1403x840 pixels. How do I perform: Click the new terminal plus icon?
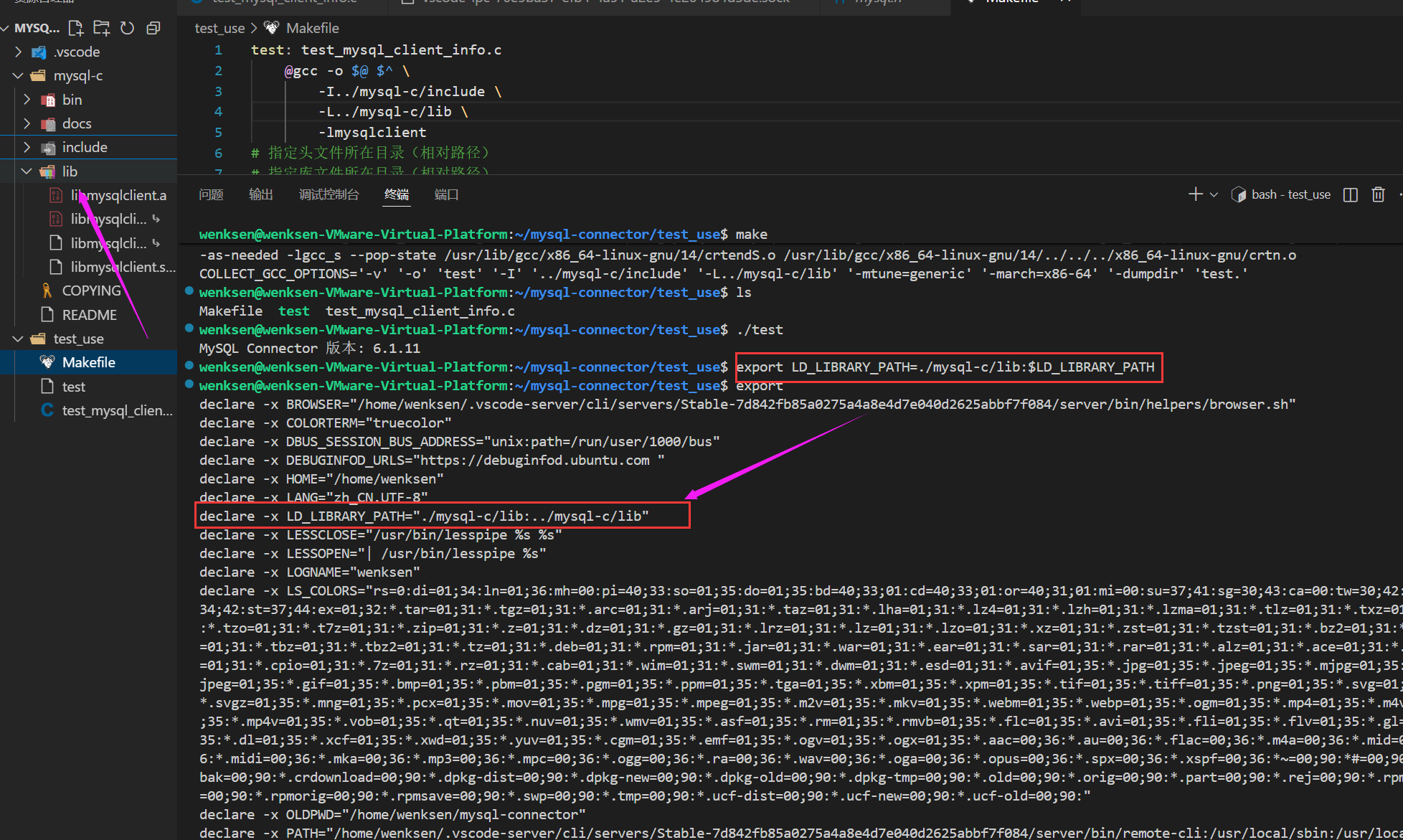point(1195,194)
